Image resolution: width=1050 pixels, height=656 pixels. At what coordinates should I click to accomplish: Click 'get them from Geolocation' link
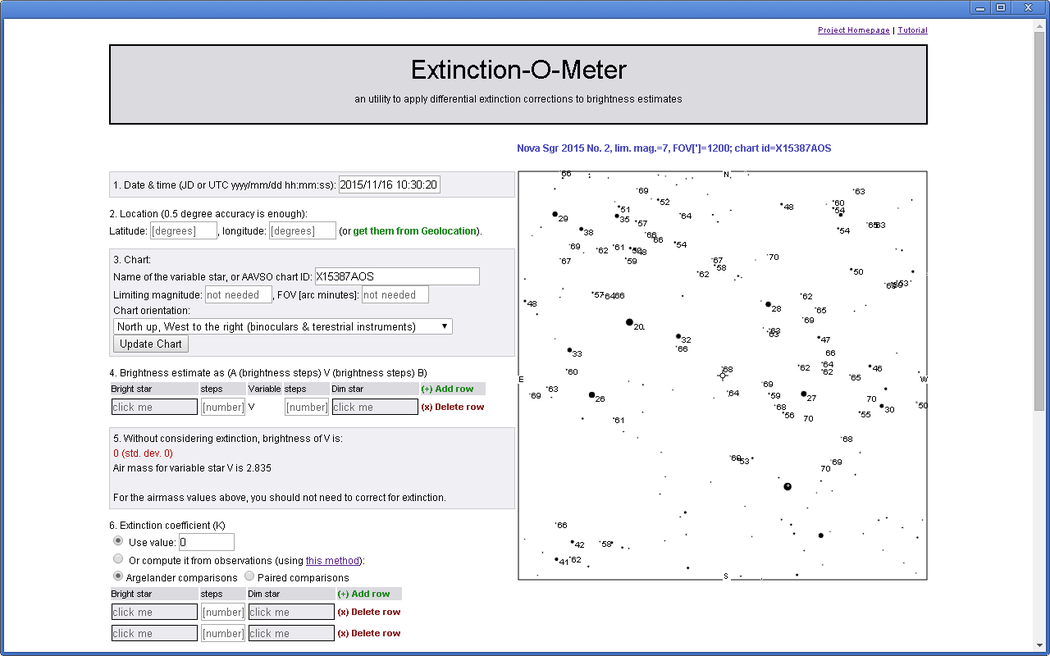[x=415, y=231]
